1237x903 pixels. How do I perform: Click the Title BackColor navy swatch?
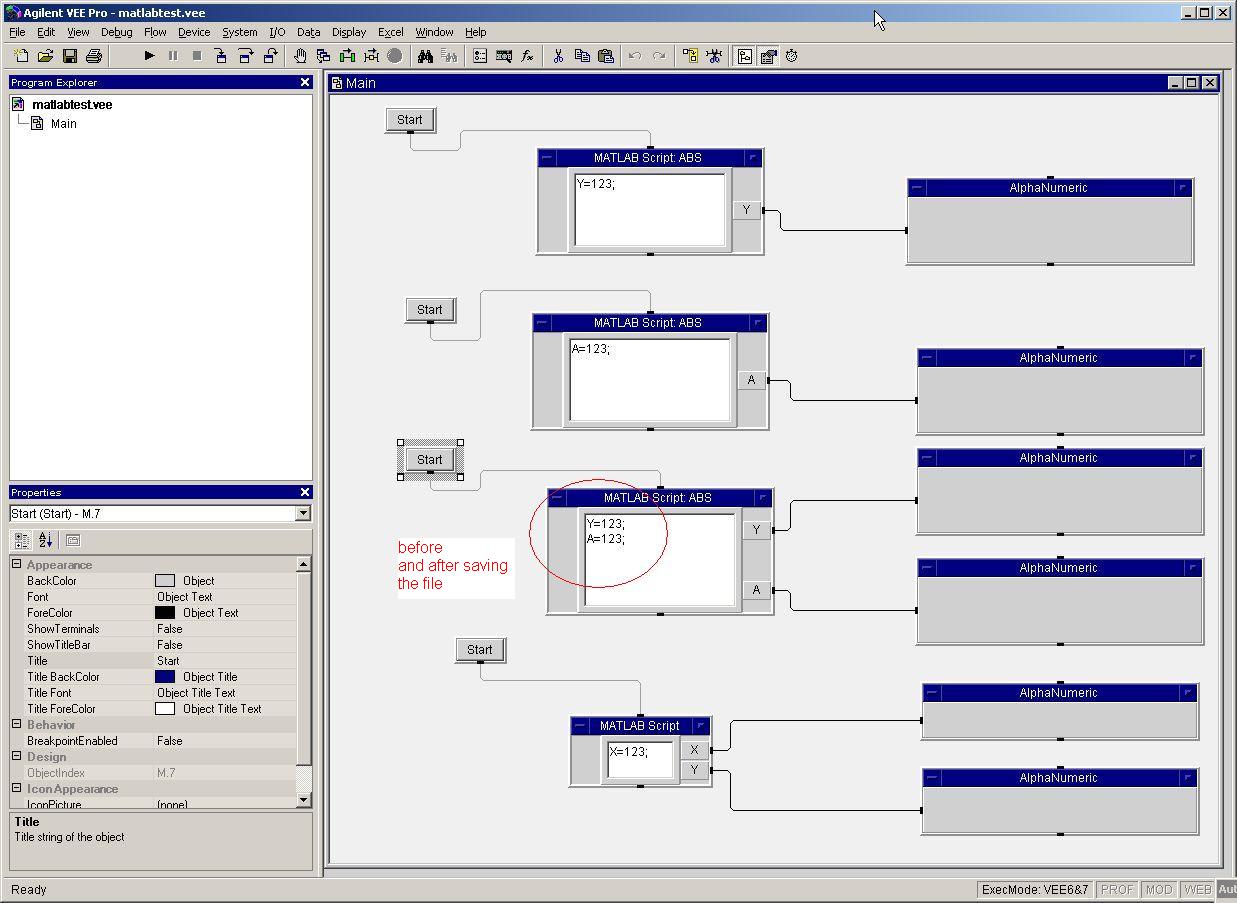point(165,677)
